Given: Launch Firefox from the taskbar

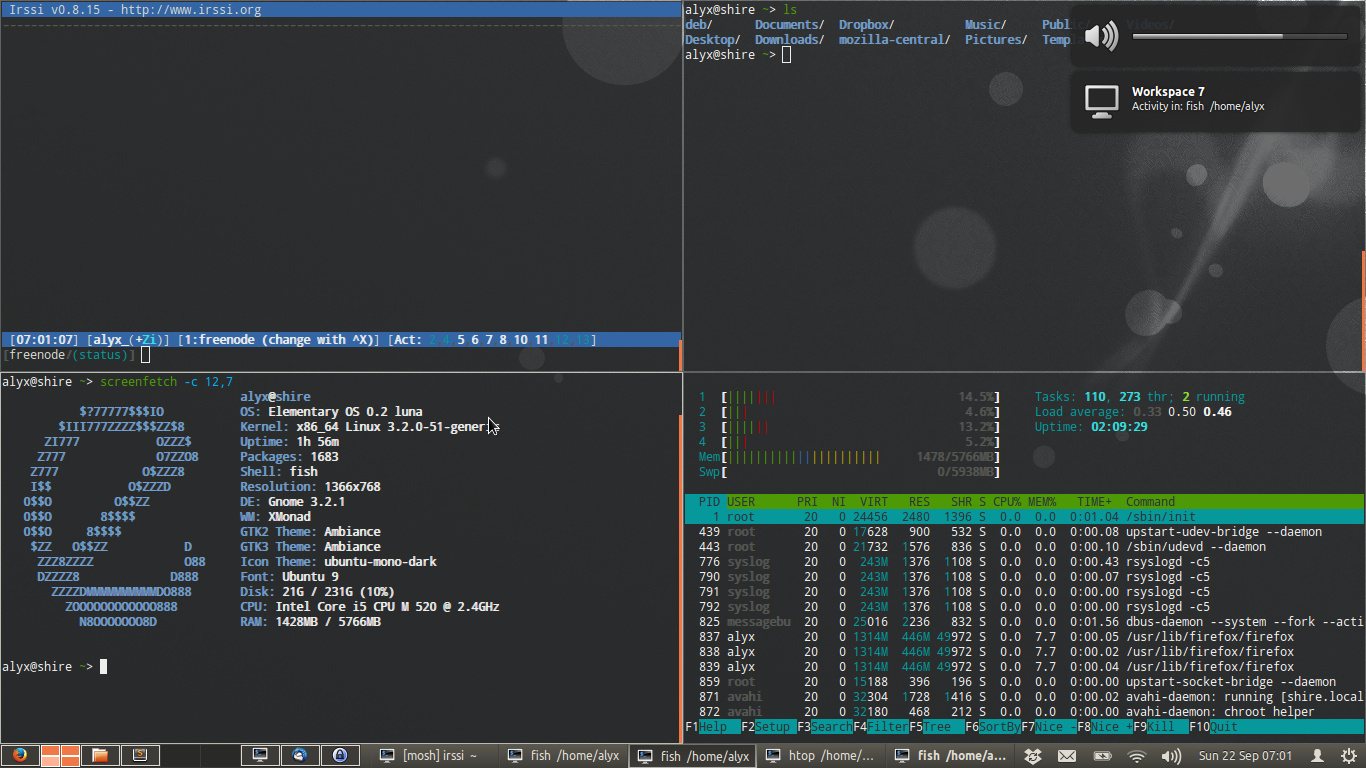Looking at the screenshot, I should tap(19, 755).
